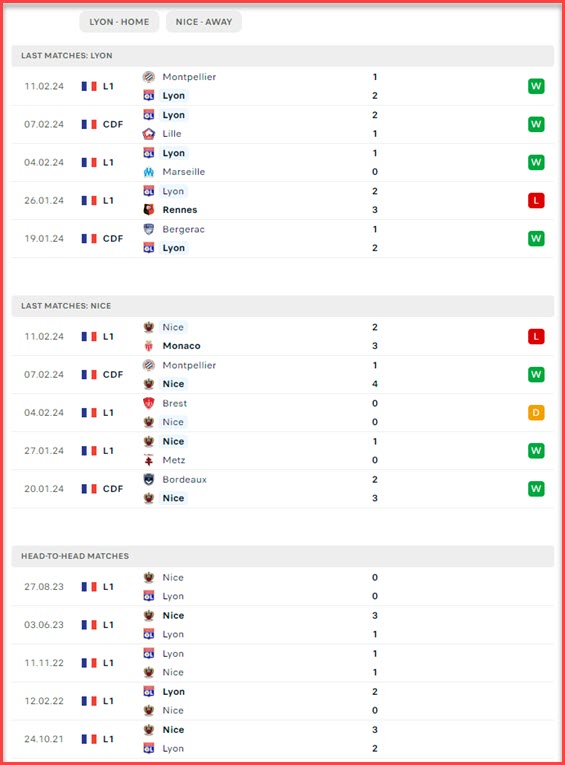This screenshot has width=565, height=765.
Task: Click the Rennes club crest icon
Action: point(149,210)
